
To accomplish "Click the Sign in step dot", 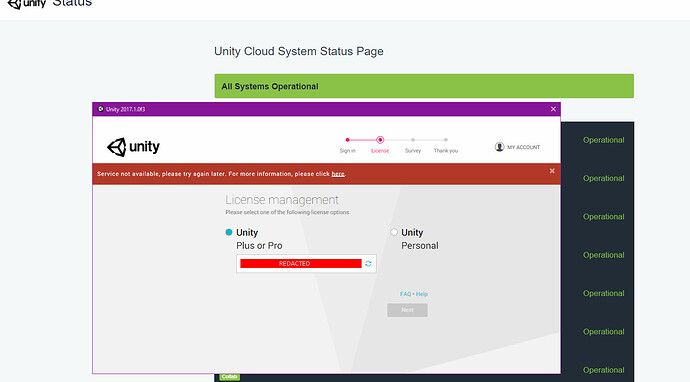I will [x=348, y=140].
